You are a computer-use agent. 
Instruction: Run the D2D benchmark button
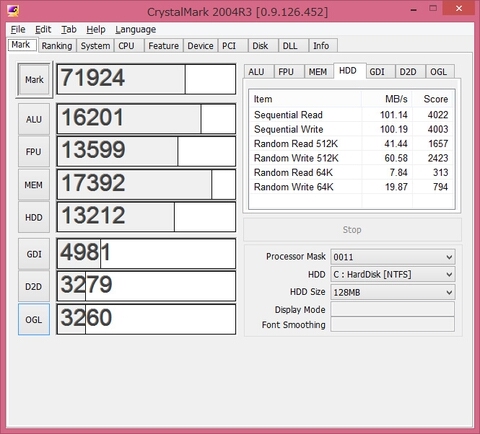34,286
